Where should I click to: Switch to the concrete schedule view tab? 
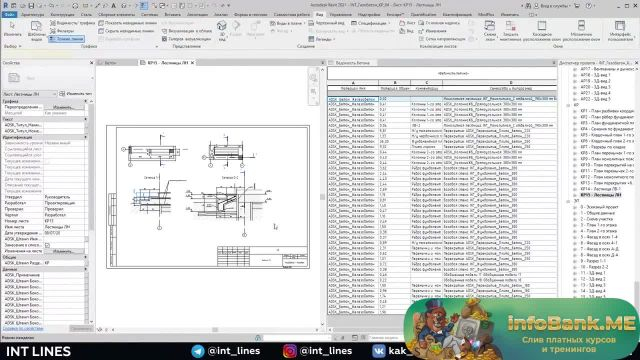[353, 63]
